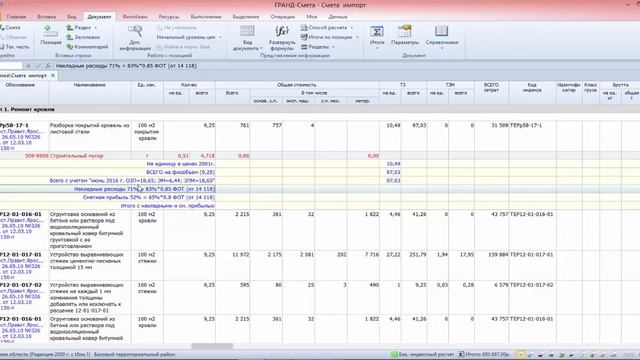Click the yellow highlighted status bar icon

click(x=520, y=355)
